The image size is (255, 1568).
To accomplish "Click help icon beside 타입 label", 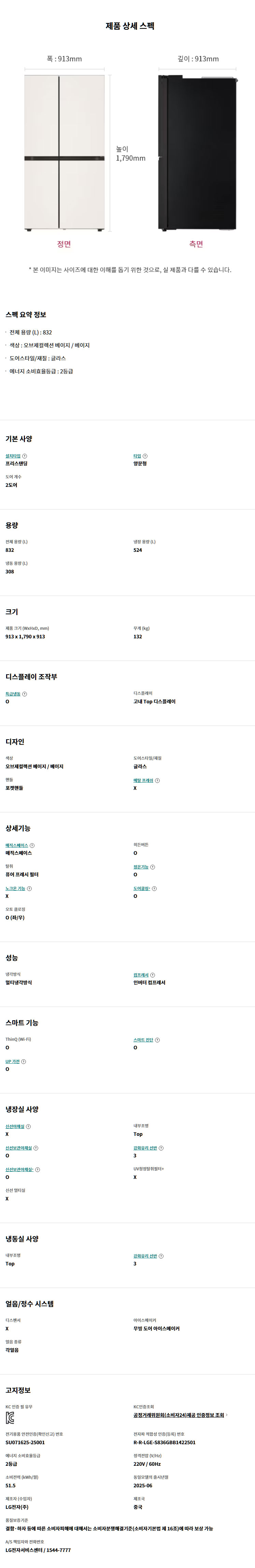I will [x=145, y=456].
